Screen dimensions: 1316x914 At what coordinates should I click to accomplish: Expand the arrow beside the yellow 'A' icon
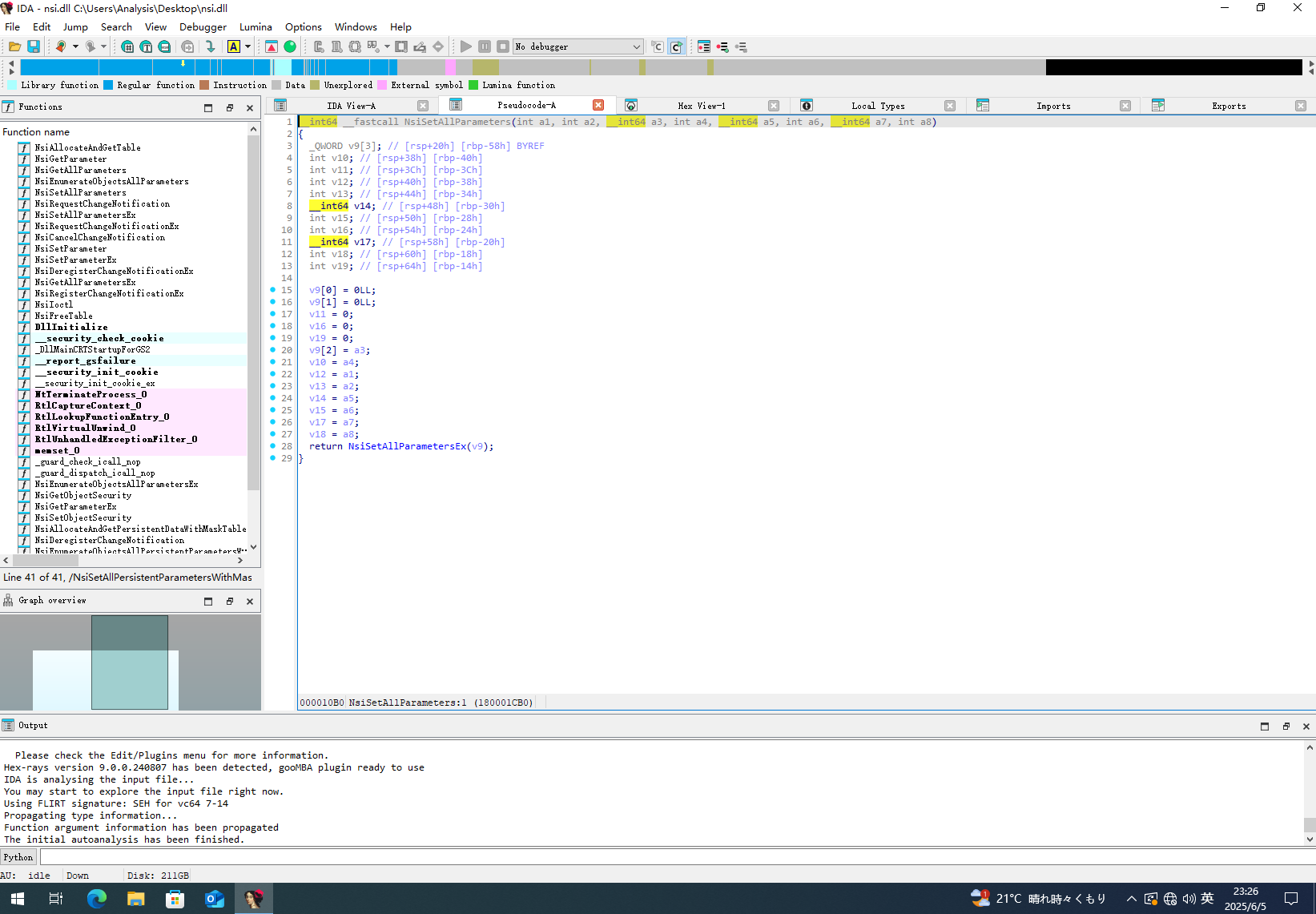click(x=248, y=46)
